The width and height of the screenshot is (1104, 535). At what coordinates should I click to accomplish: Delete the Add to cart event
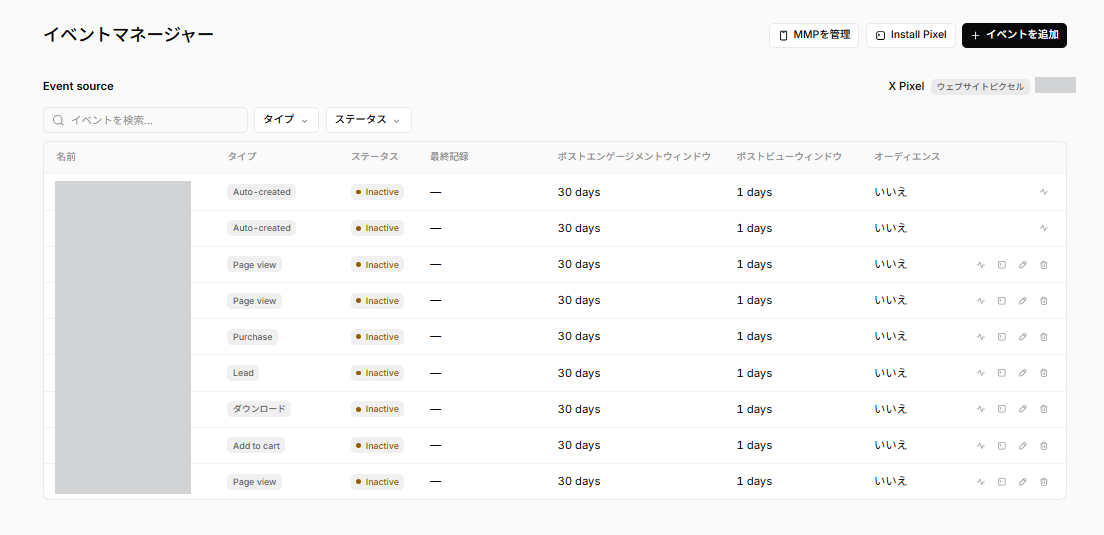click(1043, 446)
